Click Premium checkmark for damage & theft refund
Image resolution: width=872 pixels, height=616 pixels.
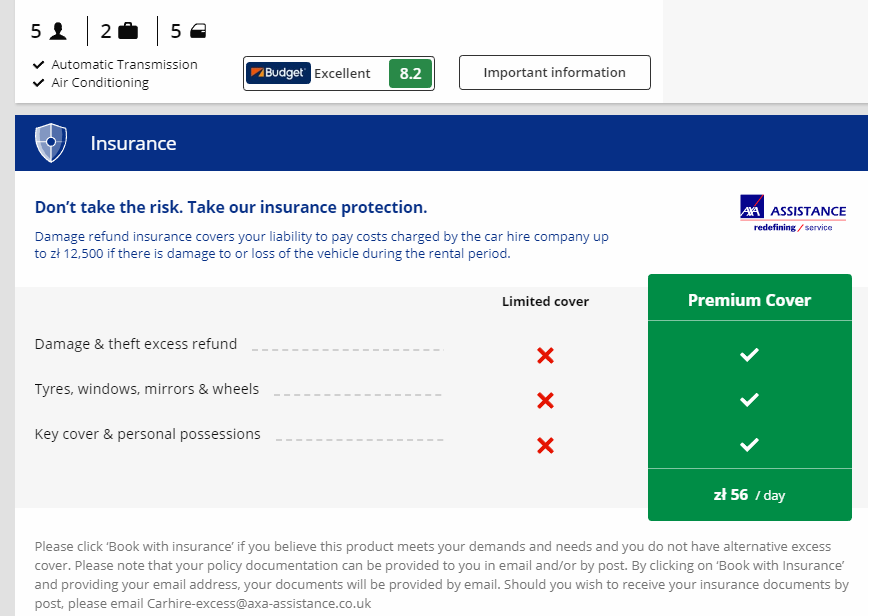(x=749, y=354)
